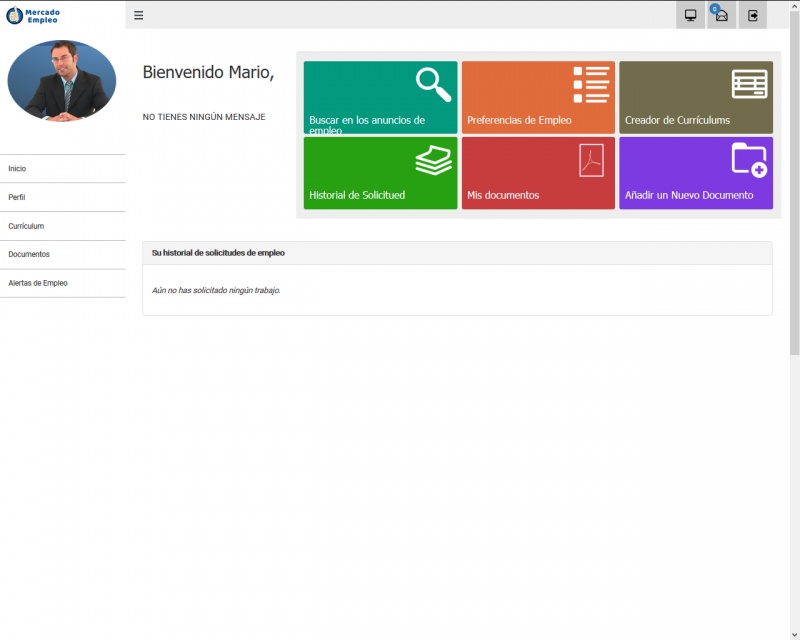Click the message count badge

(x=715, y=9)
